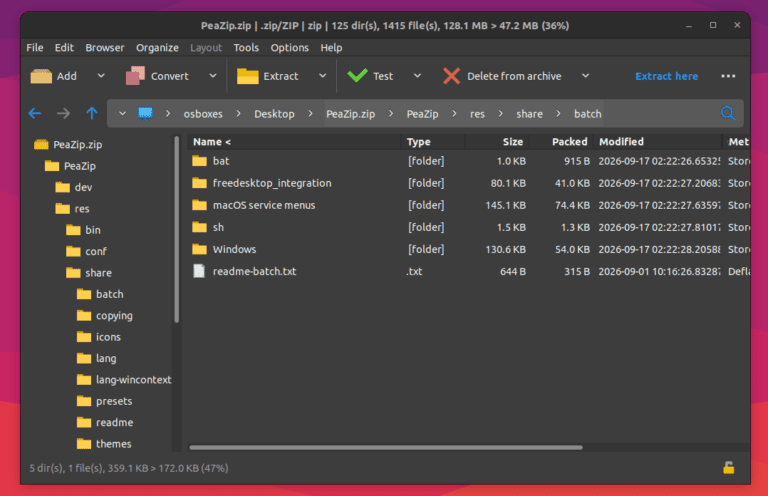Sort by the Modified column header
The height and width of the screenshot is (496, 768).
(658, 142)
